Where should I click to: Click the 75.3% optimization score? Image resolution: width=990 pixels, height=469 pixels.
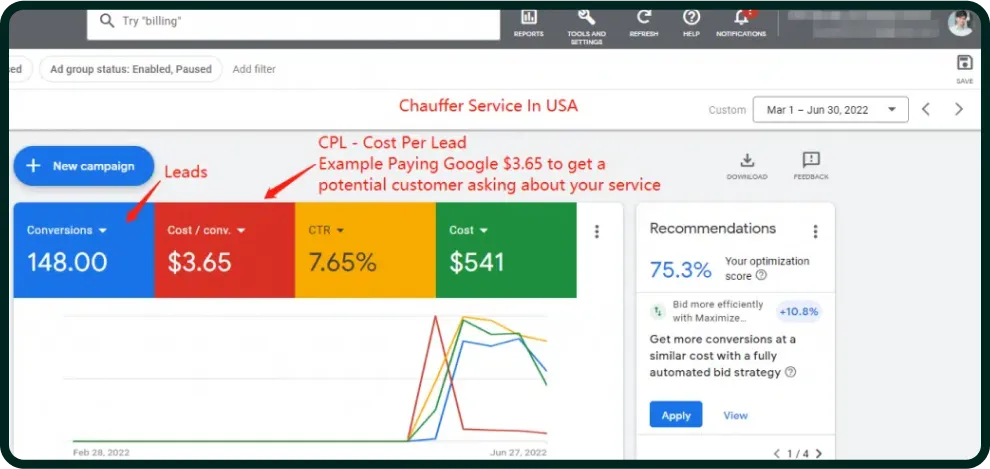click(x=681, y=269)
